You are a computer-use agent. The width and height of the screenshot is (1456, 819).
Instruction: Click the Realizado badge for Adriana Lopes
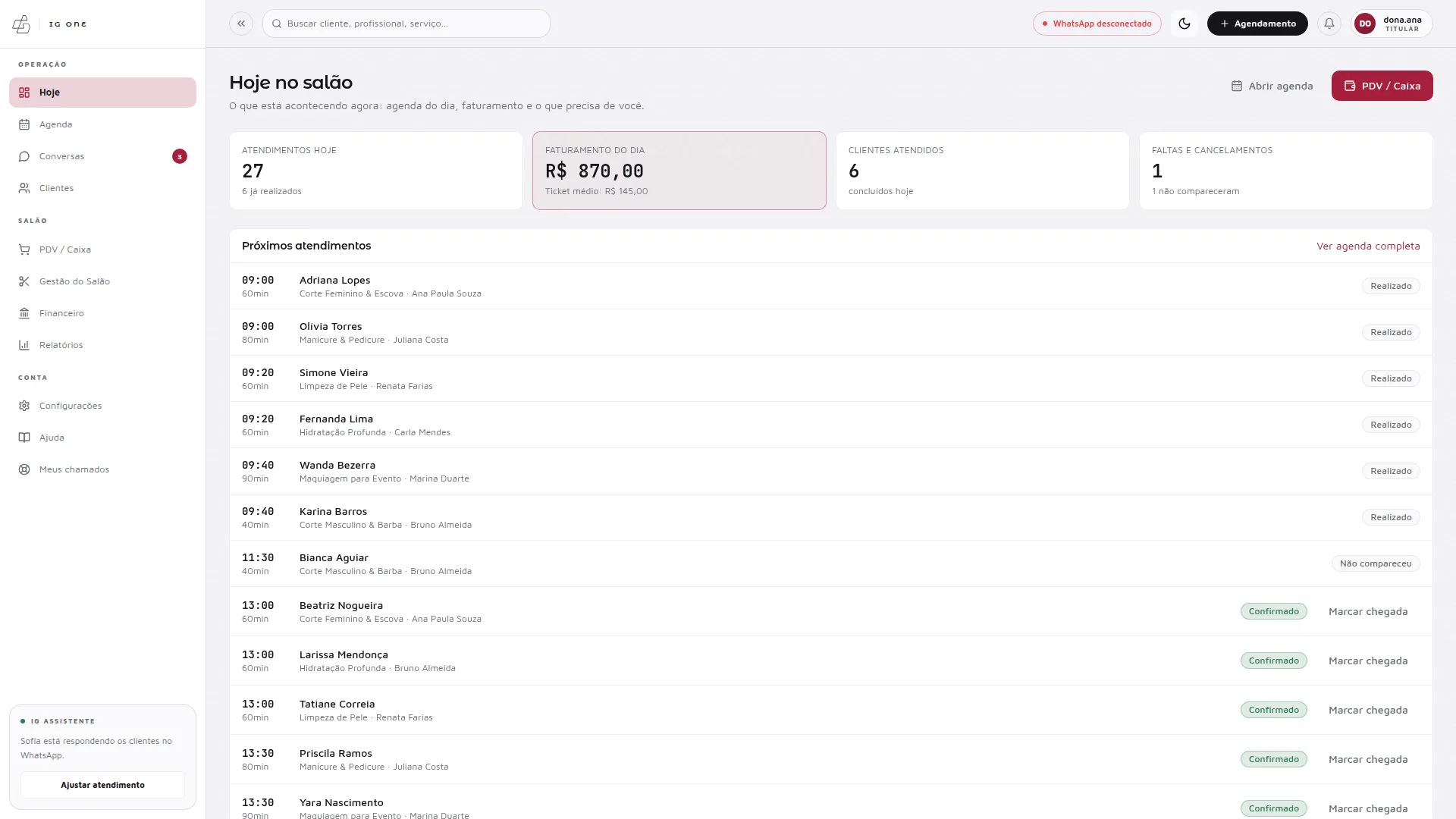[x=1391, y=286]
